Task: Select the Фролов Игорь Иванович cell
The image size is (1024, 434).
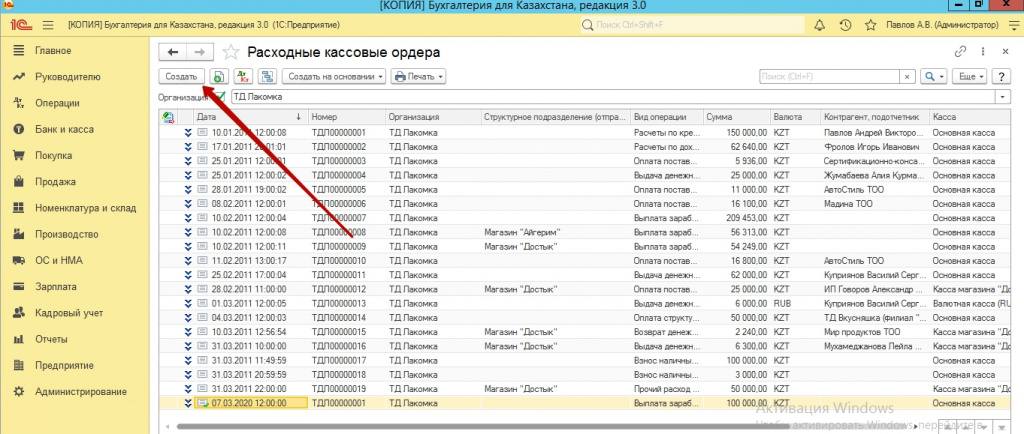Action: tap(874, 147)
